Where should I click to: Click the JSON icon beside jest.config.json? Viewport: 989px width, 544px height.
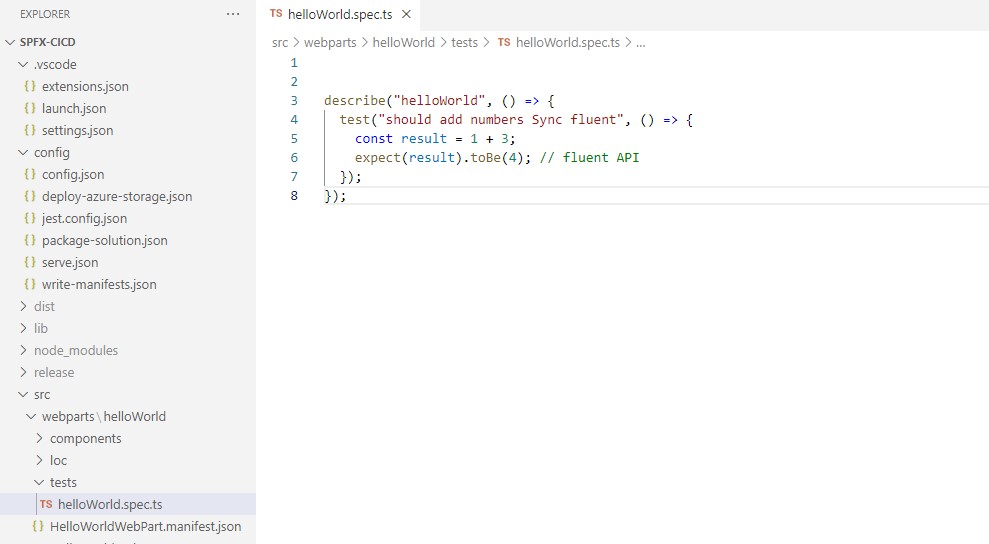coord(30,219)
